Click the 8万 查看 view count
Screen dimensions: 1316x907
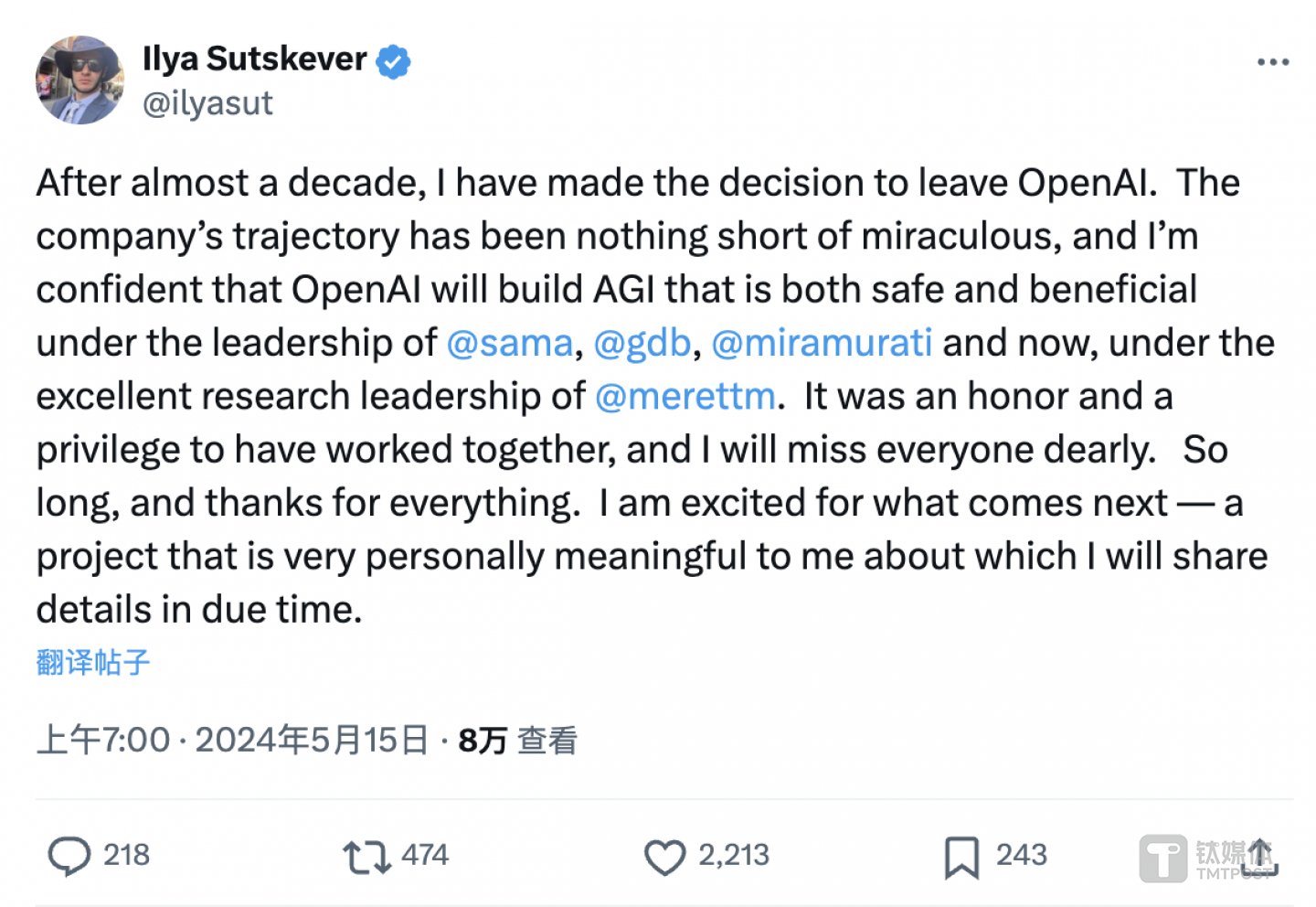(517, 740)
